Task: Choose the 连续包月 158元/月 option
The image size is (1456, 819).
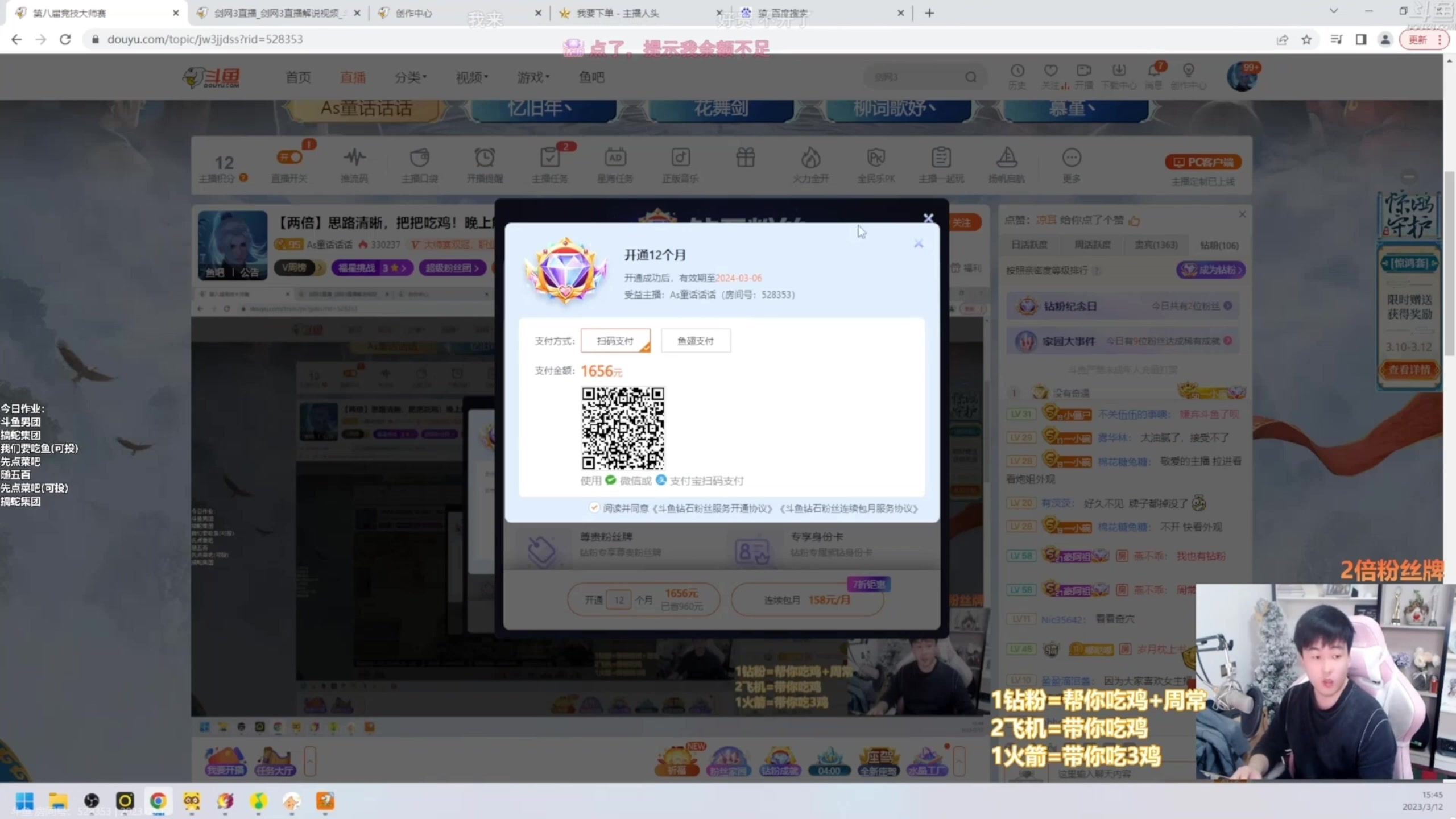Action: (x=807, y=599)
